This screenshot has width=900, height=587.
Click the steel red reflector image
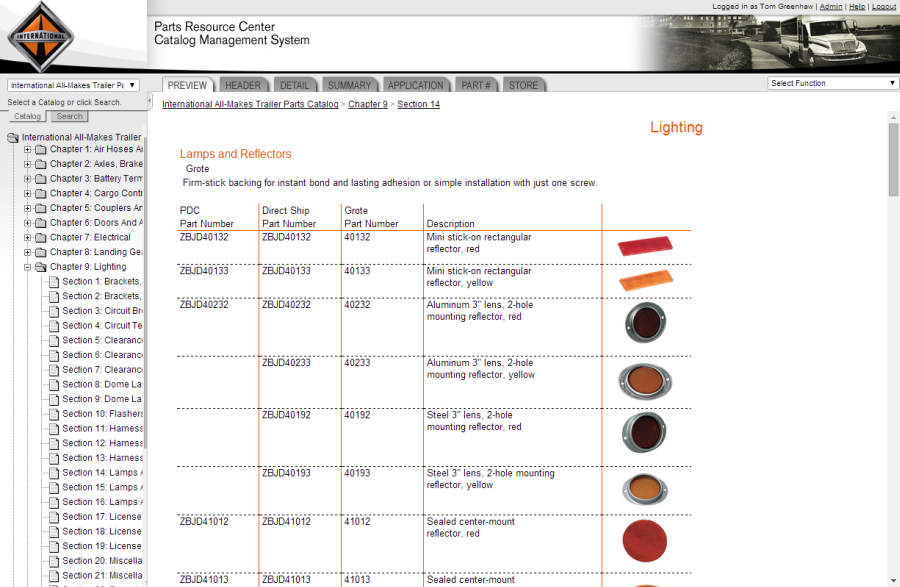[x=645, y=432]
